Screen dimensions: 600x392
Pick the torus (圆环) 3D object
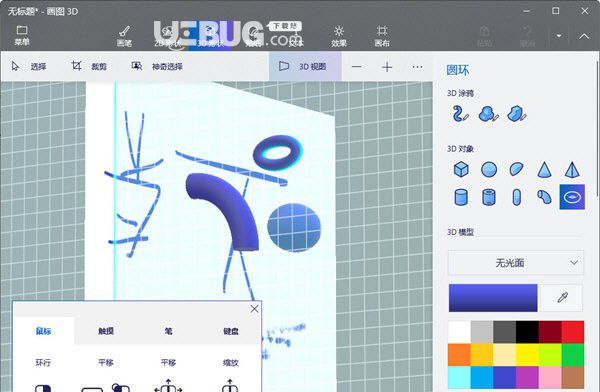(x=572, y=197)
